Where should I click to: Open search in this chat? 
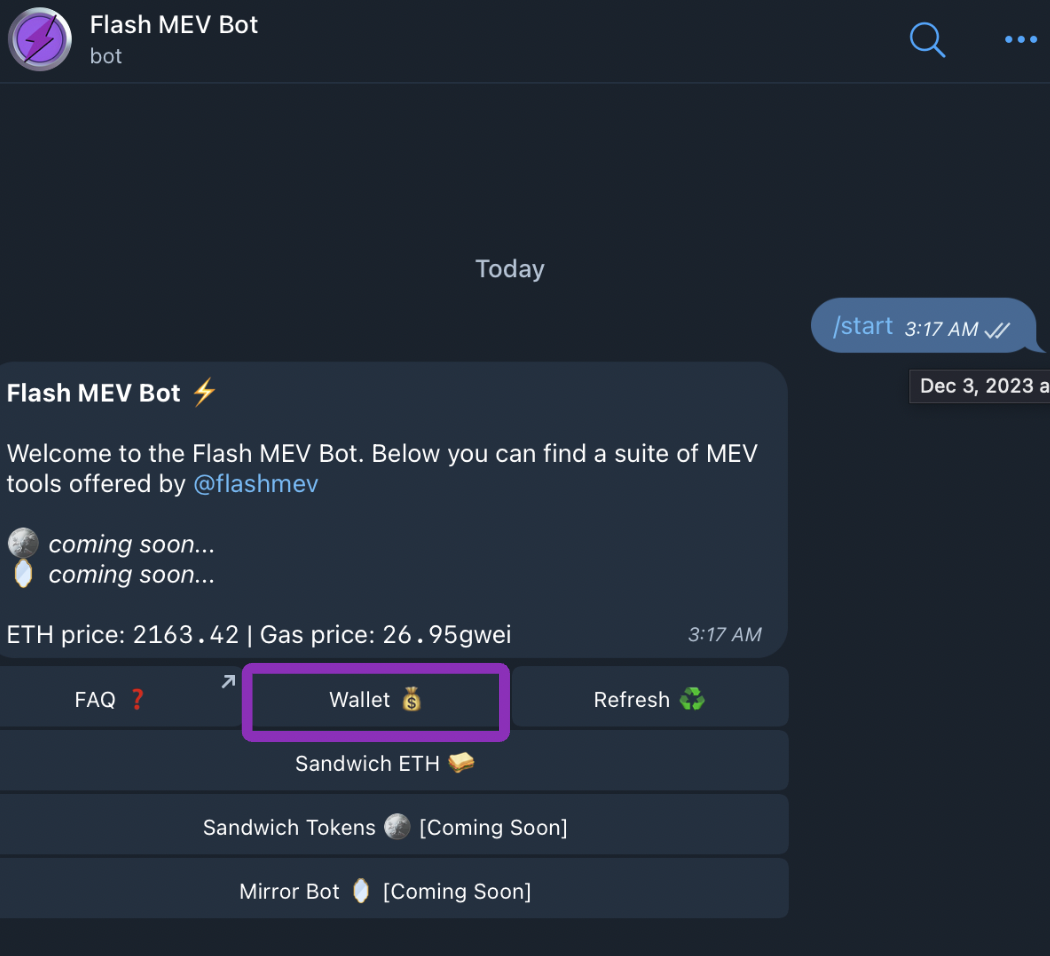[927, 40]
